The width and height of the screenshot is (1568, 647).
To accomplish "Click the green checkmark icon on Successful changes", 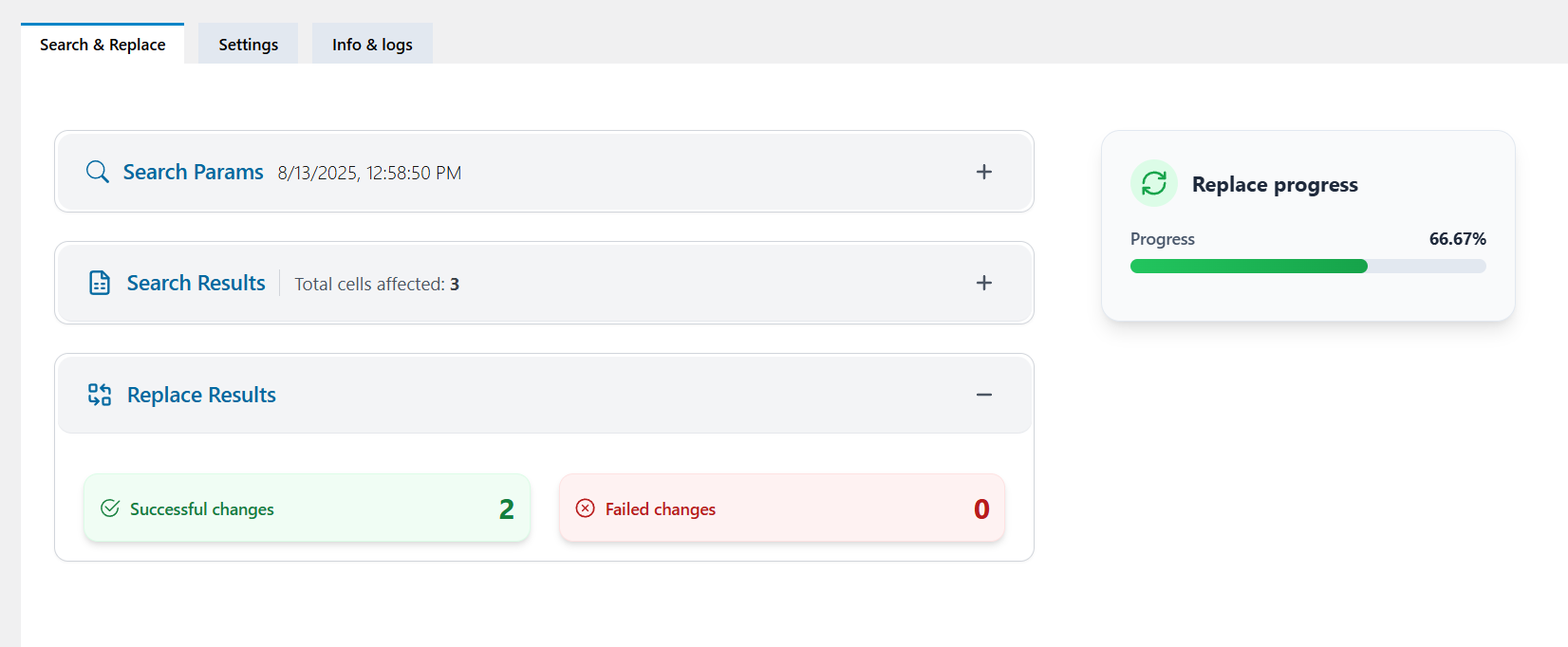I will (110, 508).
